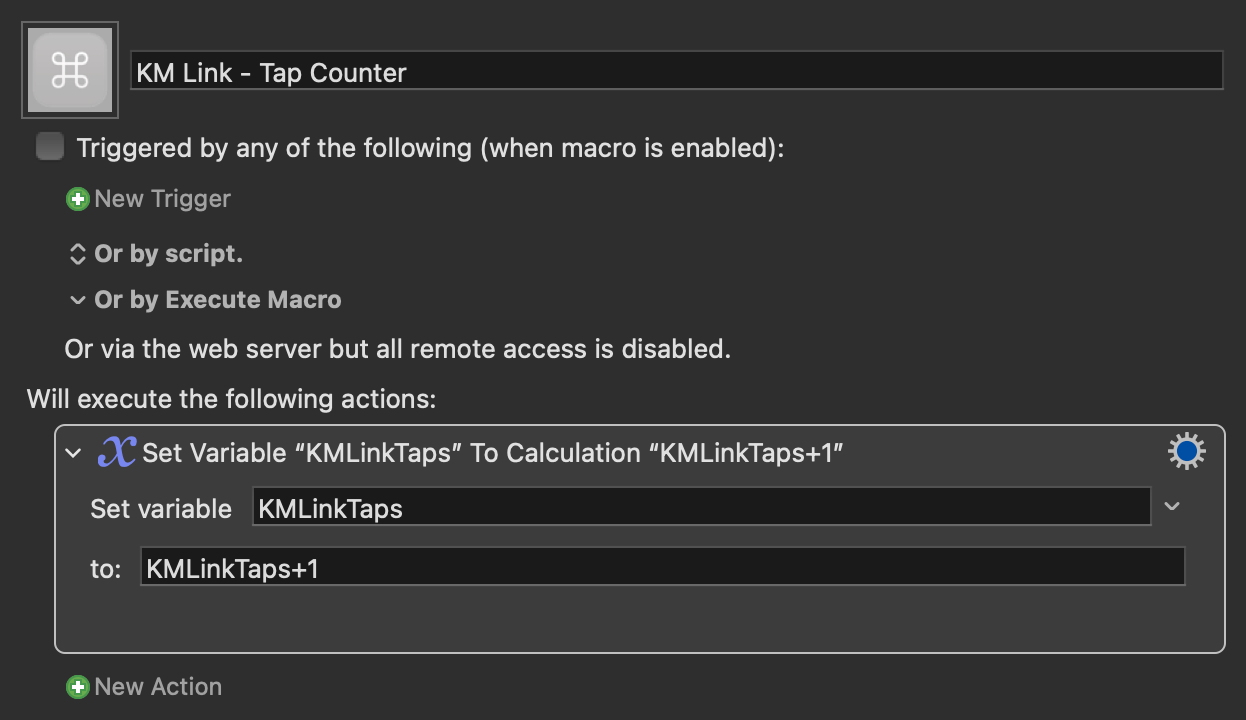The width and height of the screenshot is (1246, 720).
Task: Open the action gear menu
Action: coord(1187,452)
